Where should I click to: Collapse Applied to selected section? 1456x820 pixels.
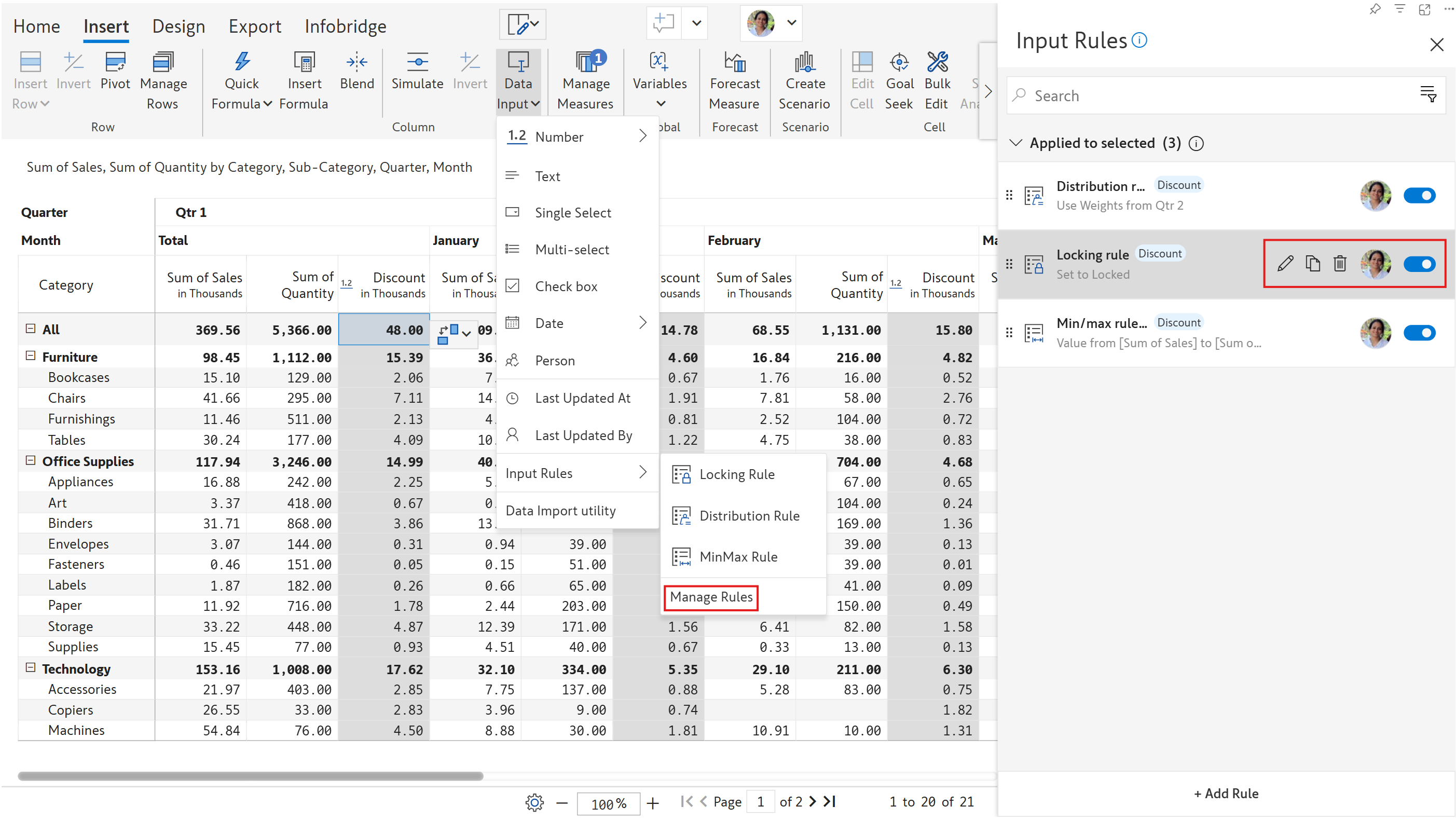1015,143
